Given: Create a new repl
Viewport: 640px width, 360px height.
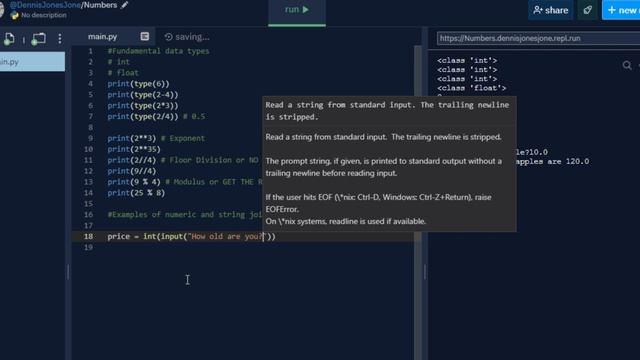Looking at the screenshot, I should 621,10.
